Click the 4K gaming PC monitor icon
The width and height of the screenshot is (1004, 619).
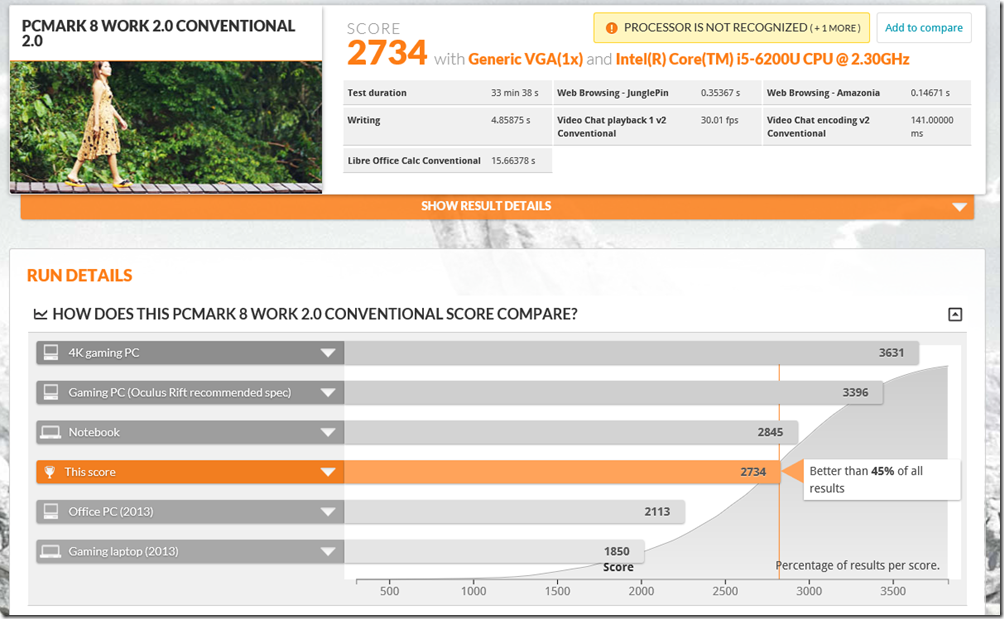click(x=50, y=353)
